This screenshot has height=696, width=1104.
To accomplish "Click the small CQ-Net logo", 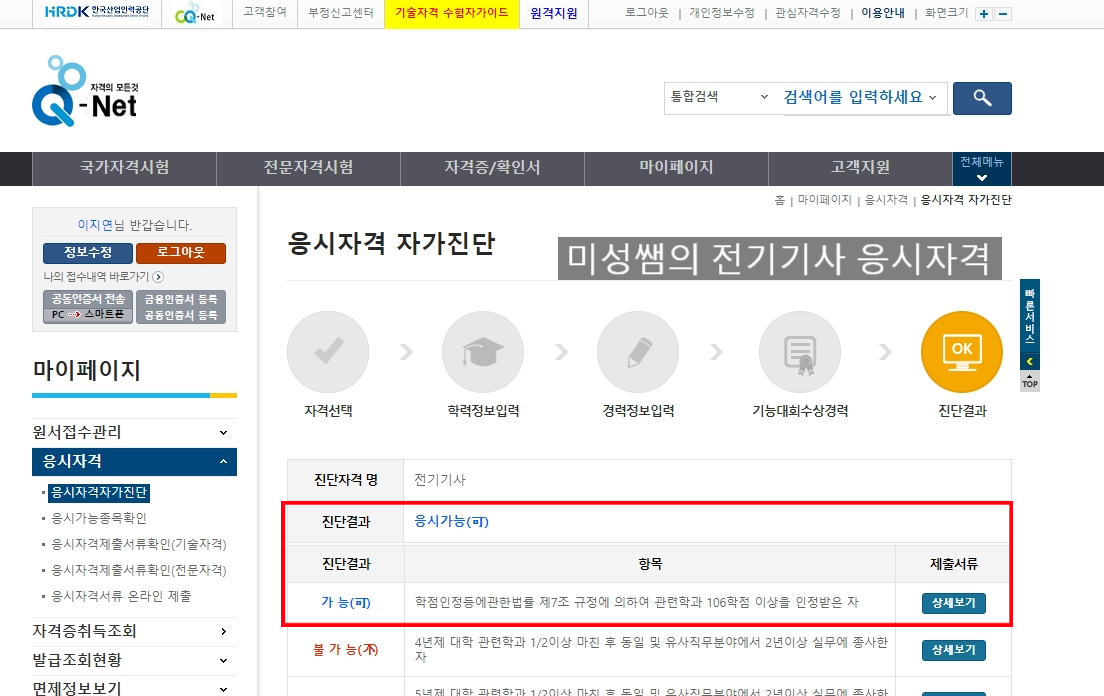I will pos(194,13).
